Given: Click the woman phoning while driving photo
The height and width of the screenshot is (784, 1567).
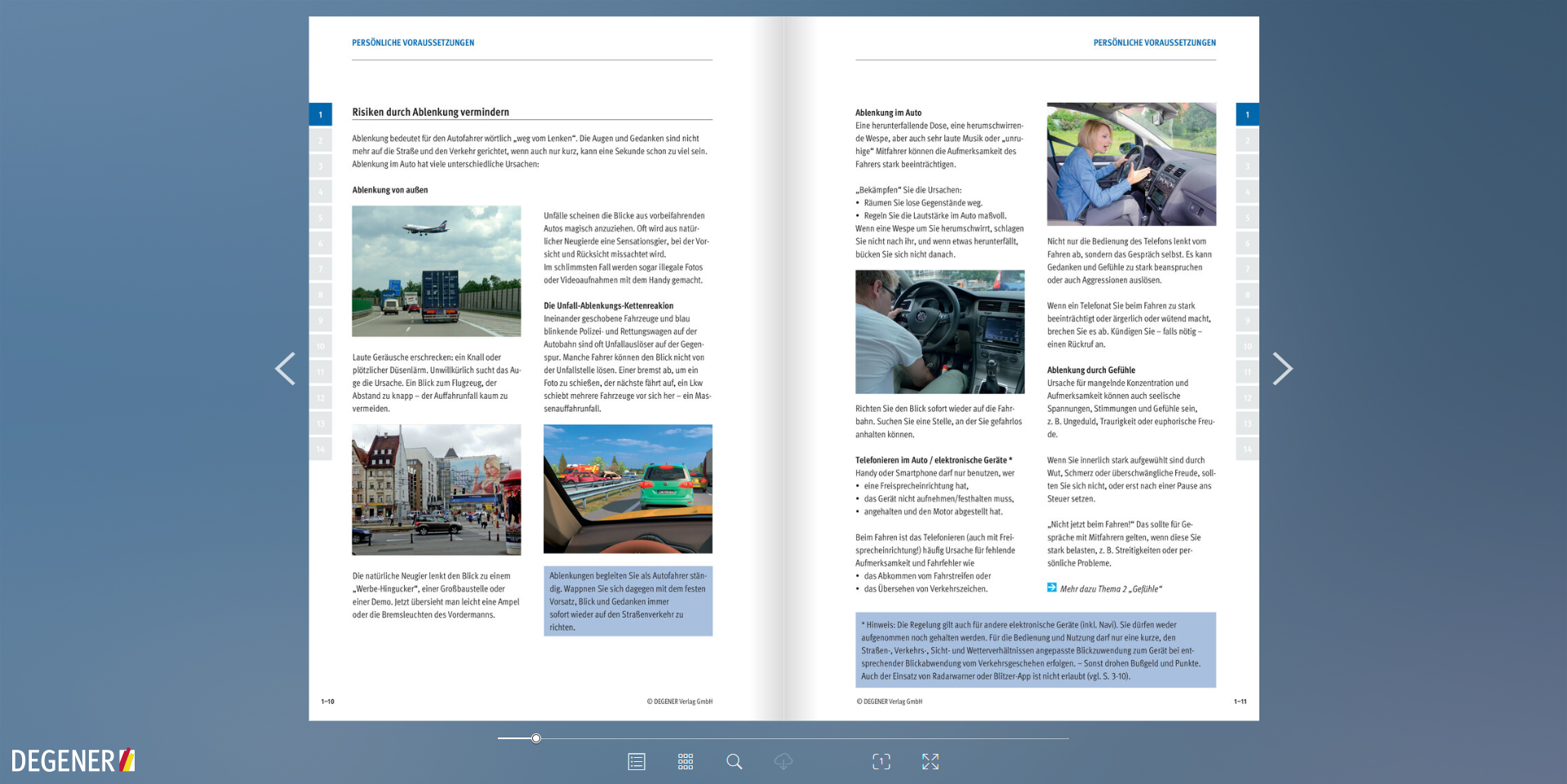Looking at the screenshot, I should (x=1131, y=164).
